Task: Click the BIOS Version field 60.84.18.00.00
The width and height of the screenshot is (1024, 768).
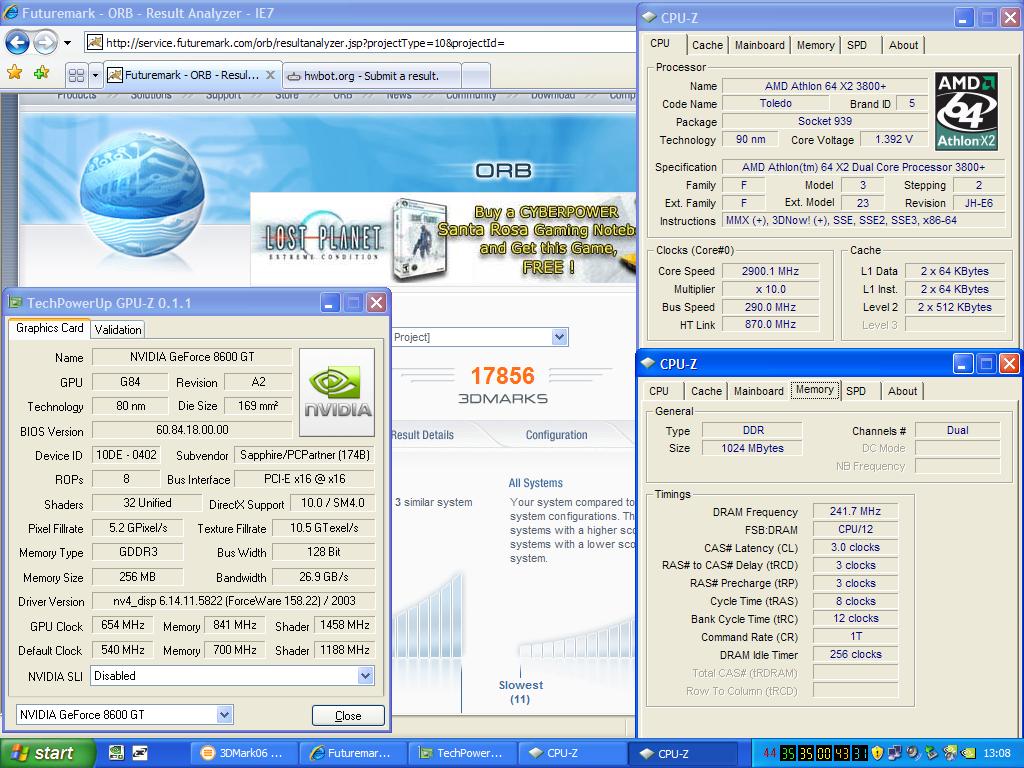Action: point(192,430)
